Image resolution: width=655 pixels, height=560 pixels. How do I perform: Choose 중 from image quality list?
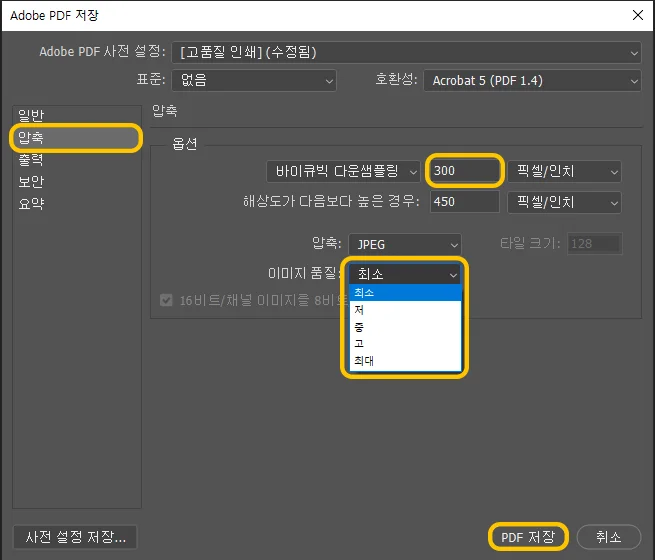(405, 327)
